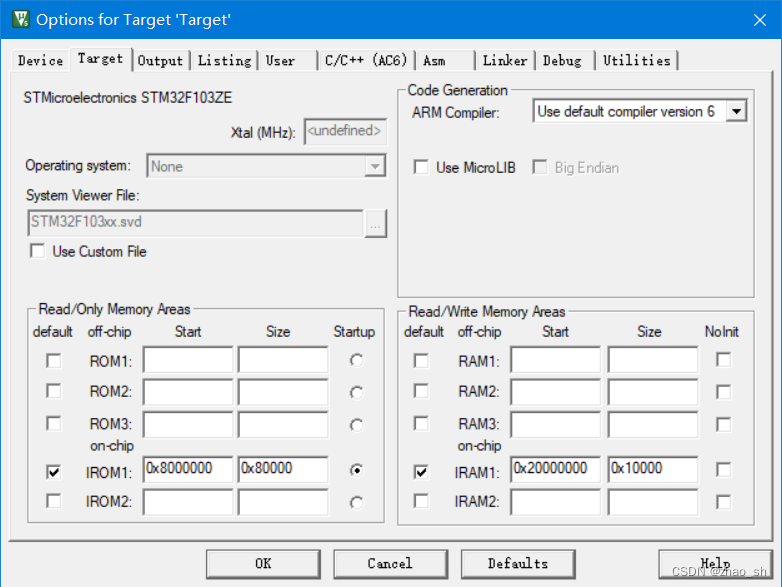Click the RAM1 Size field
Viewport: 782px width, 587px height.
(653, 360)
